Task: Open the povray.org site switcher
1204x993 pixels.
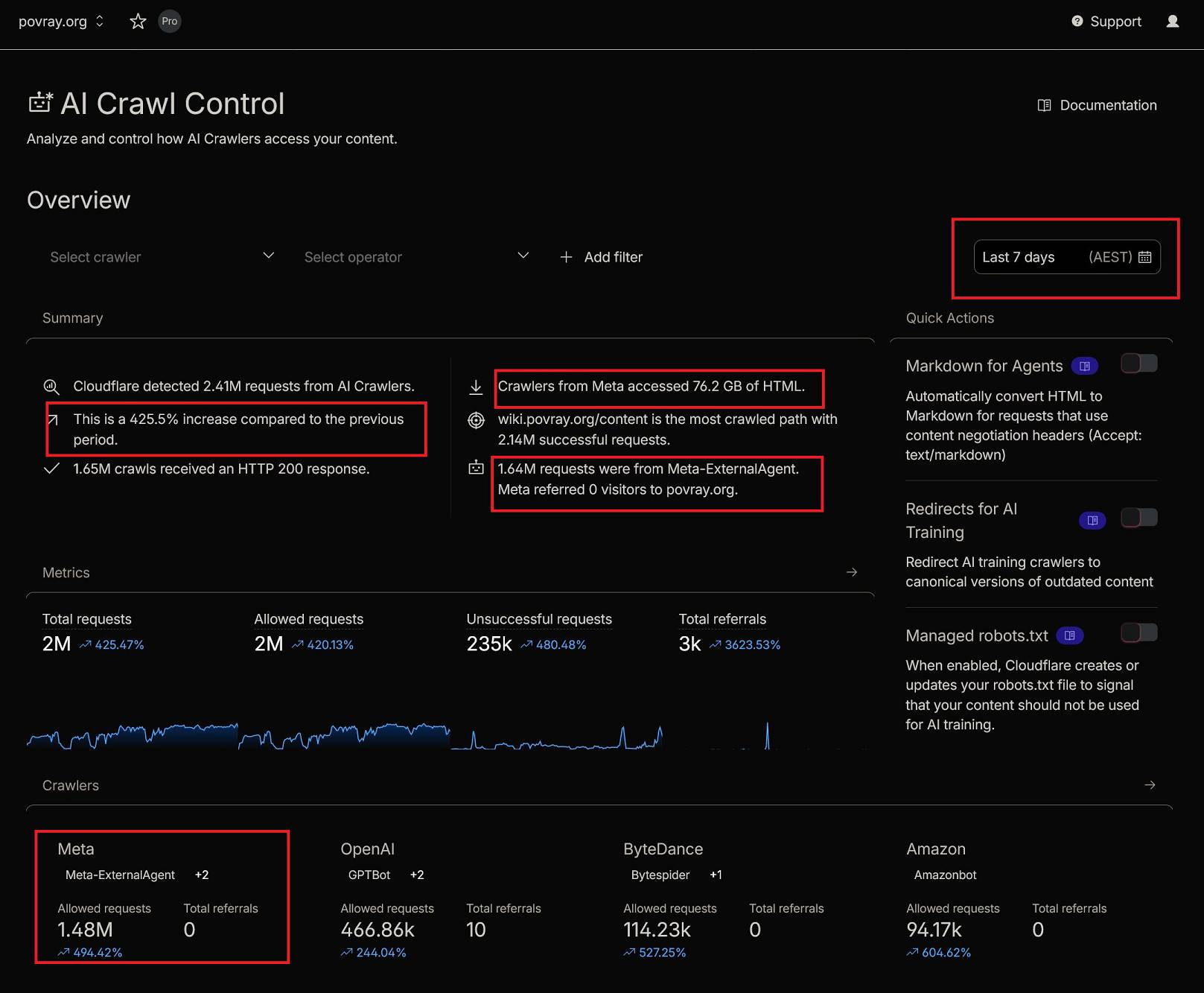Action: pyautogui.click(x=61, y=22)
